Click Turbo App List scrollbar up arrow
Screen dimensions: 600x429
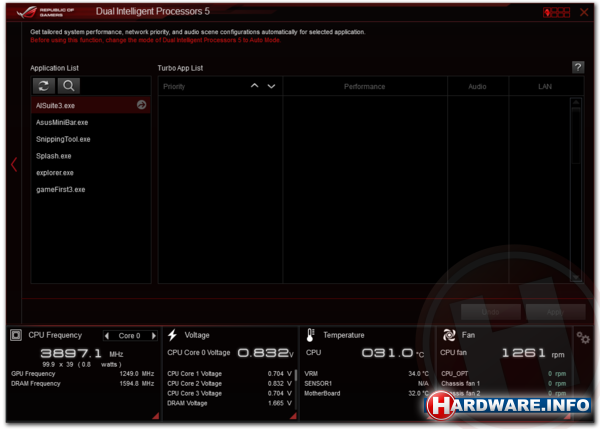click(576, 102)
